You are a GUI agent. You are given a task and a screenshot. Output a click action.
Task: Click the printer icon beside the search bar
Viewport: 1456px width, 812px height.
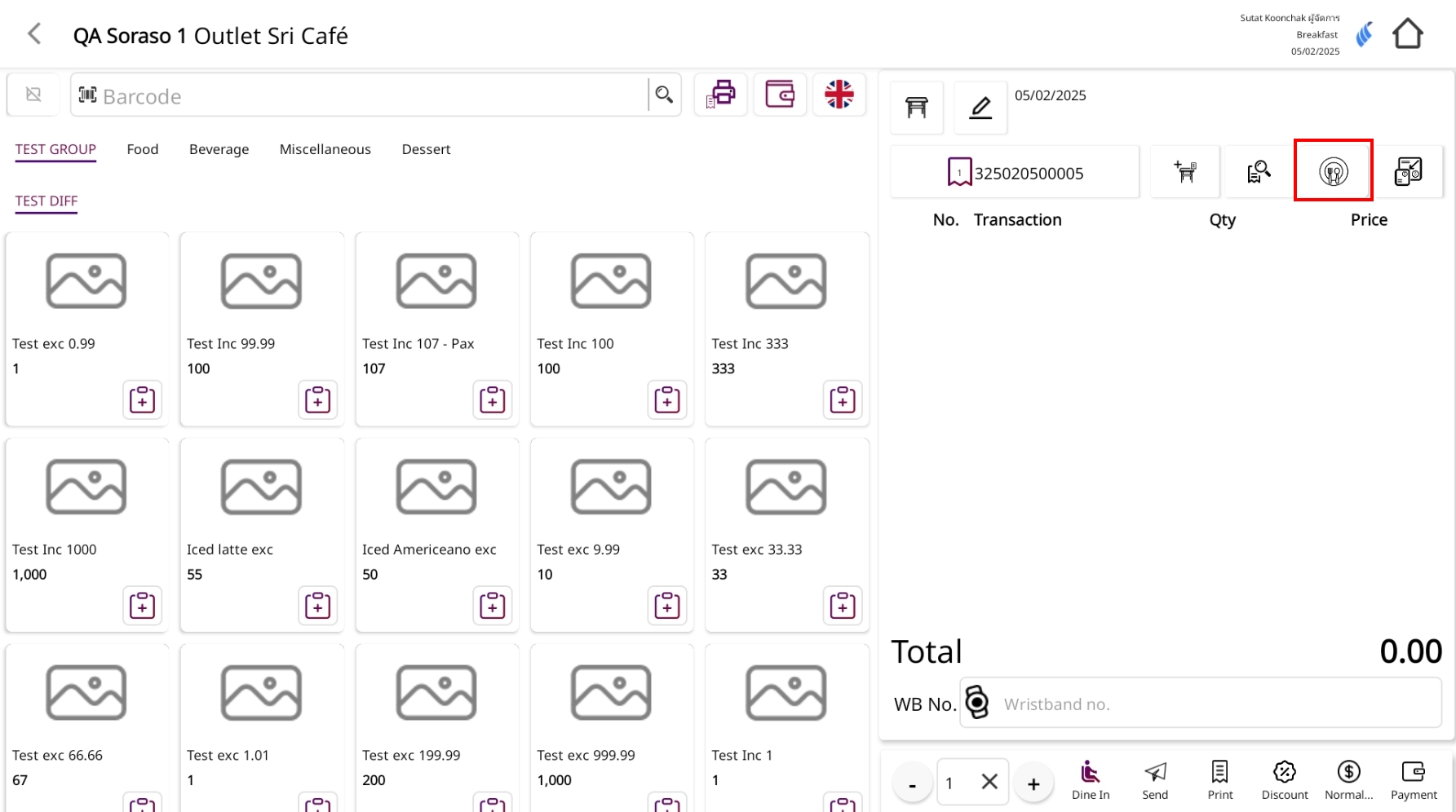(720, 95)
